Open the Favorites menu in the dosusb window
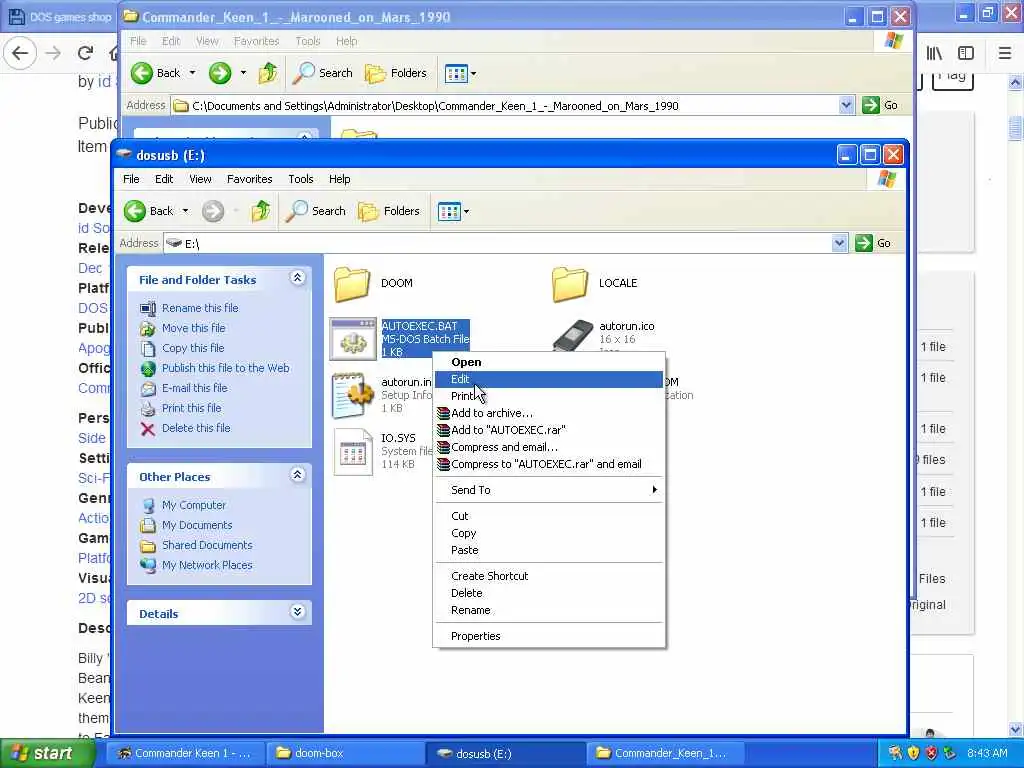This screenshot has height=768, width=1024. [x=249, y=179]
